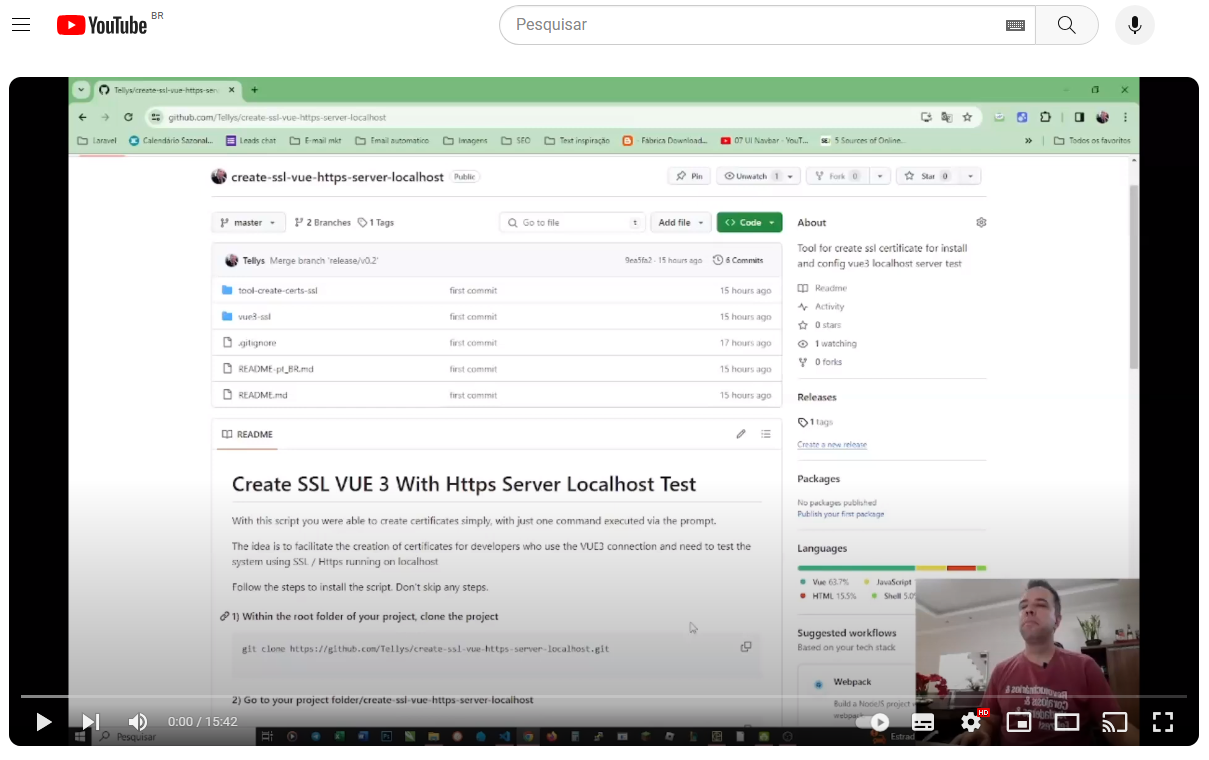The image size is (1209, 760).
Task: Open the vue3-ssl folder in video
Action: 254,317
